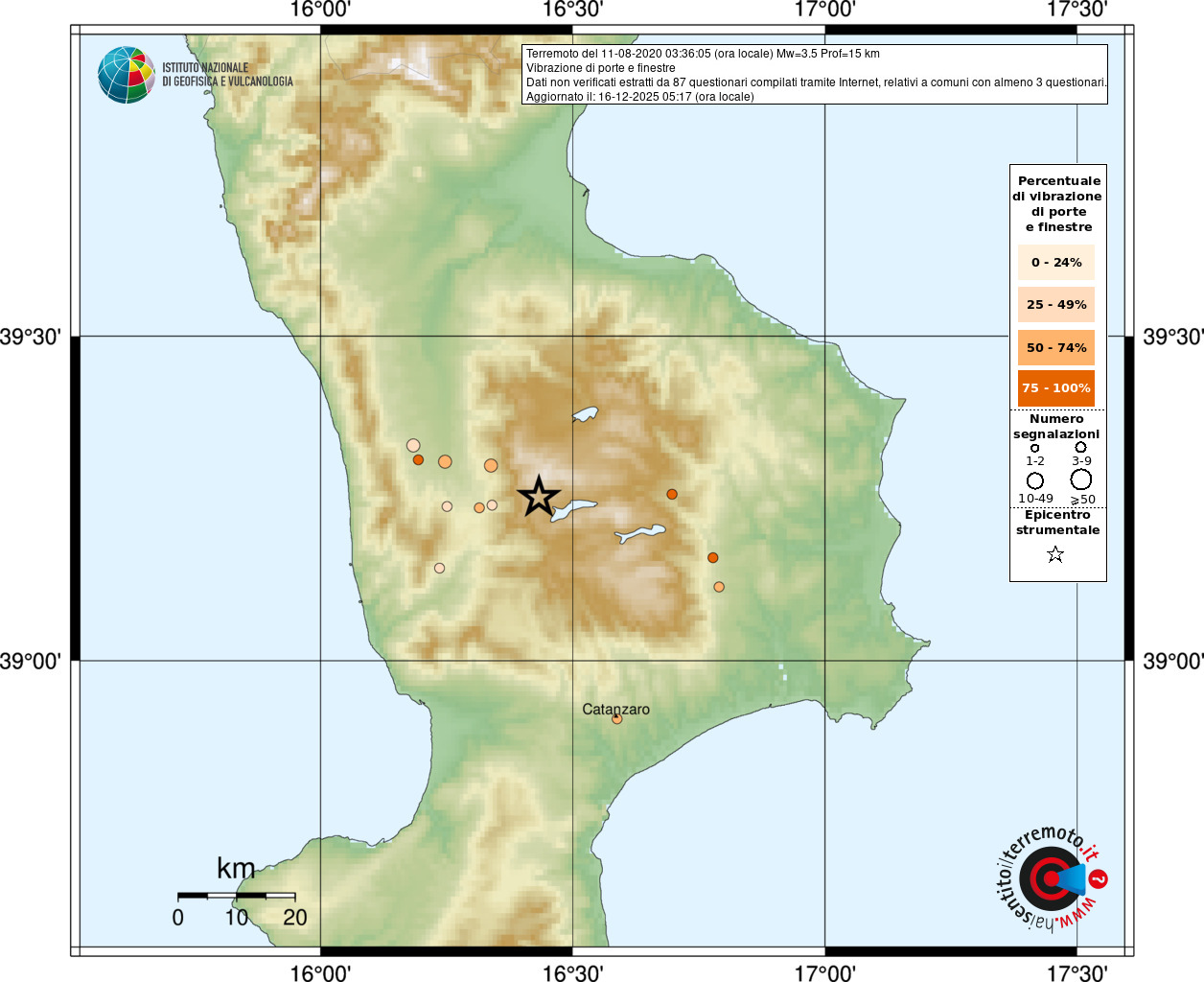This screenshot has width=1204, height=982.
Task: Click the haisentitoilterremoto.it logo
Action: pyautogui.click(x=1052, y=878)
